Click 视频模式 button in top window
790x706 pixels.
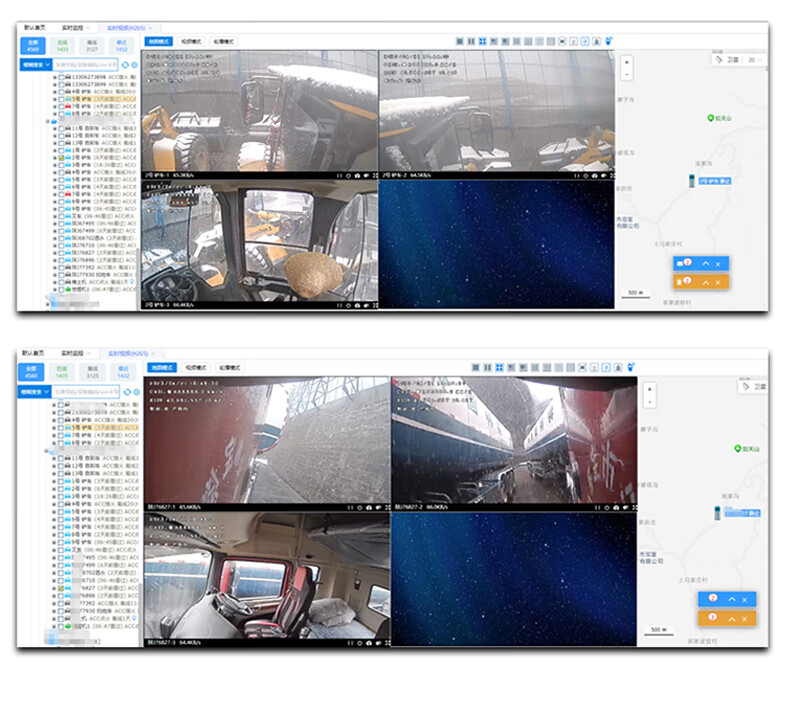click(191, 42)
